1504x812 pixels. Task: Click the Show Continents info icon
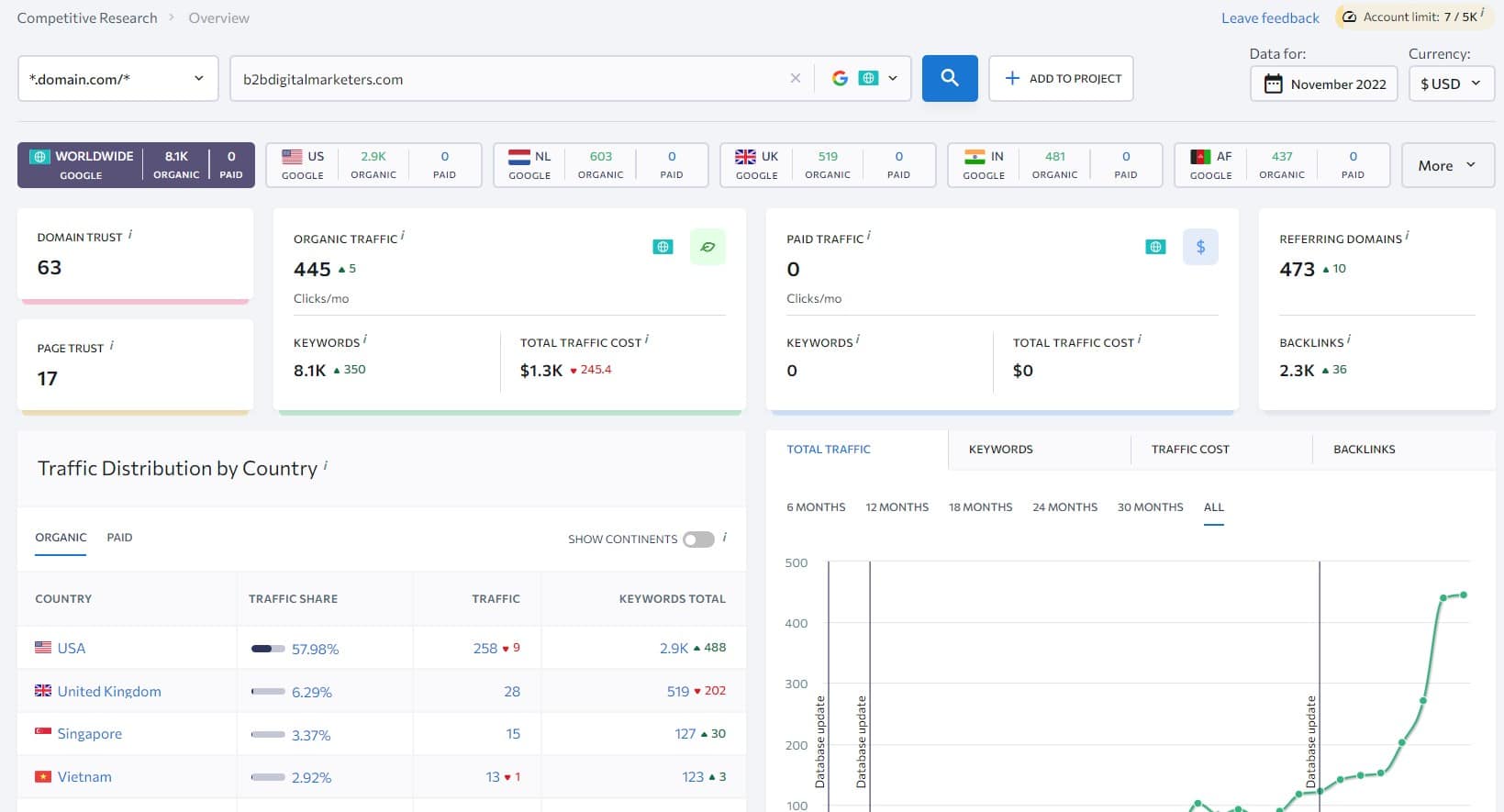[x=725, y=537]
